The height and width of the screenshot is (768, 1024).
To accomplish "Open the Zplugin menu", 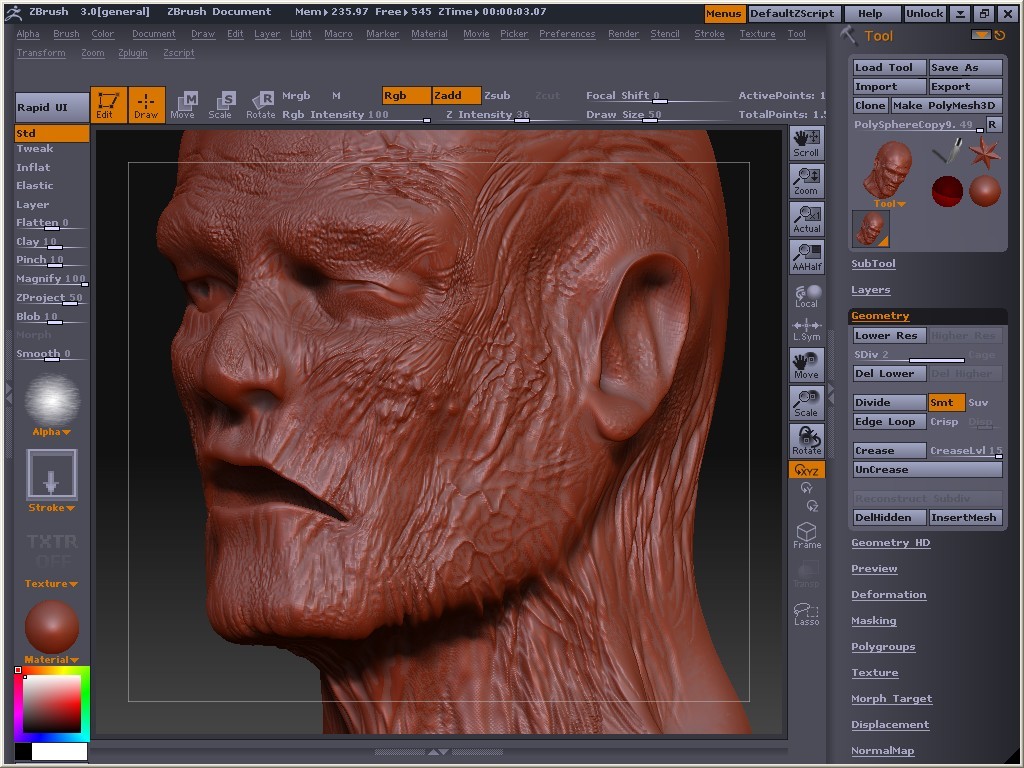I will (x=133, y=53).
